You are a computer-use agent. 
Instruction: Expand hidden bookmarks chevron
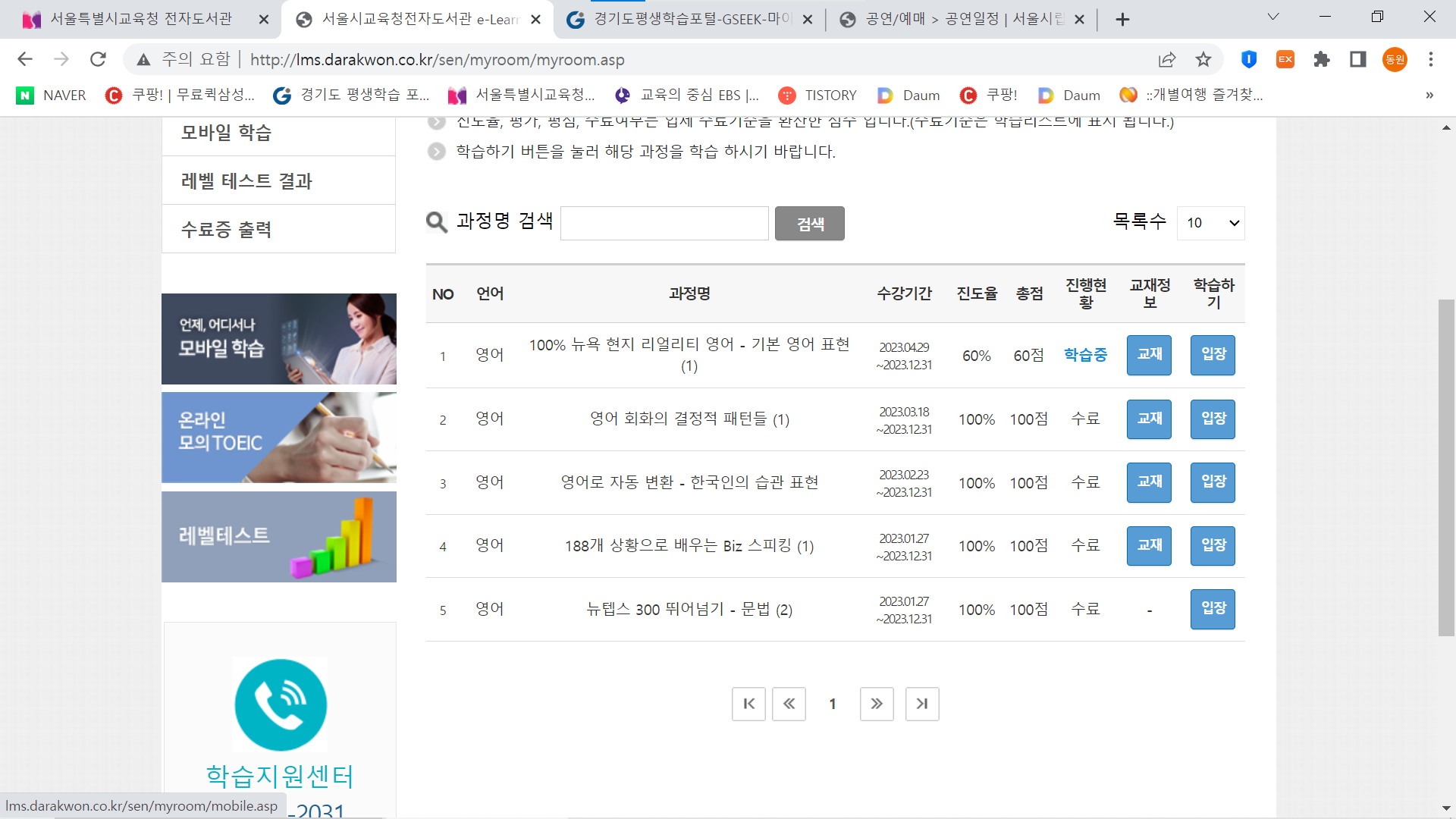click(x=1429, y=95)
